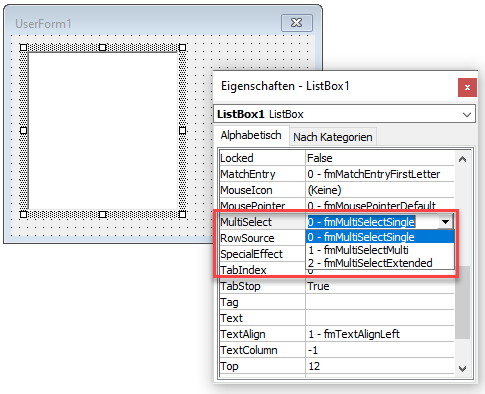Open the ListBox1 object selector dropdown
The image size is (485, 394).
pyautogui.click(x=467, y=114)
